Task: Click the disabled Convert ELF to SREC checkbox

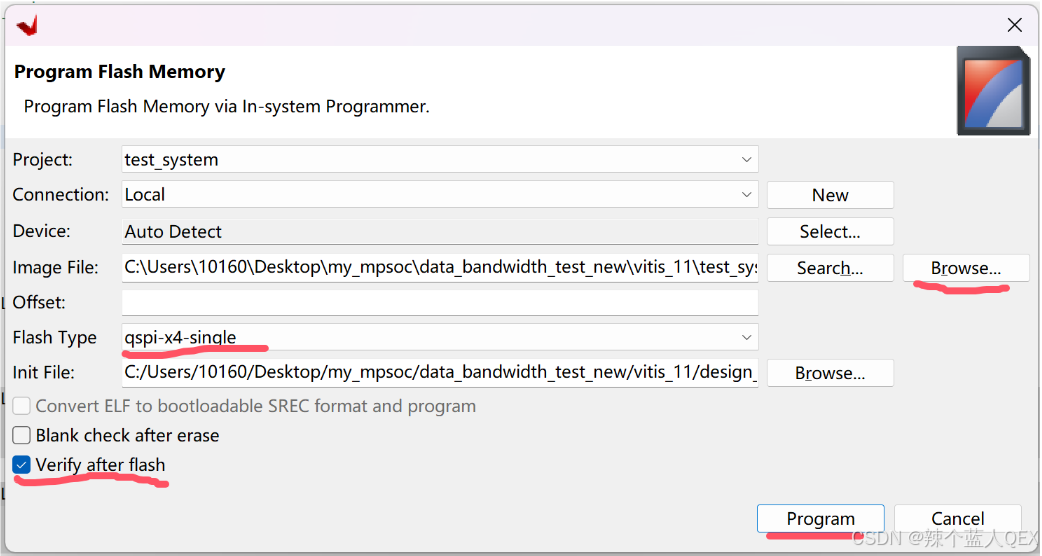Action: [21, 406]
